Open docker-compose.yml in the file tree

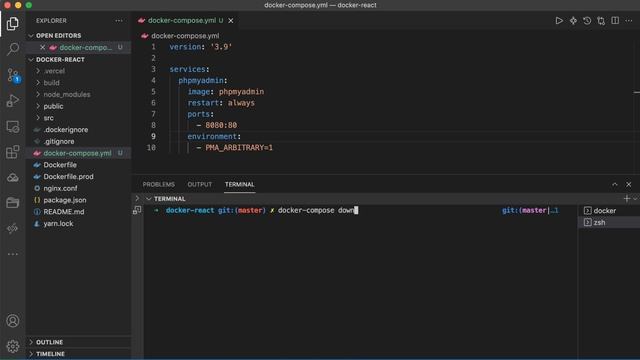tap(77, 153)
